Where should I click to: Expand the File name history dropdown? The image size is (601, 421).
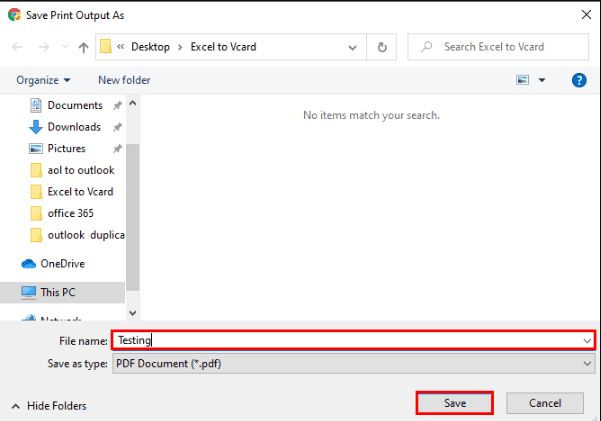[x=587, y=341]
